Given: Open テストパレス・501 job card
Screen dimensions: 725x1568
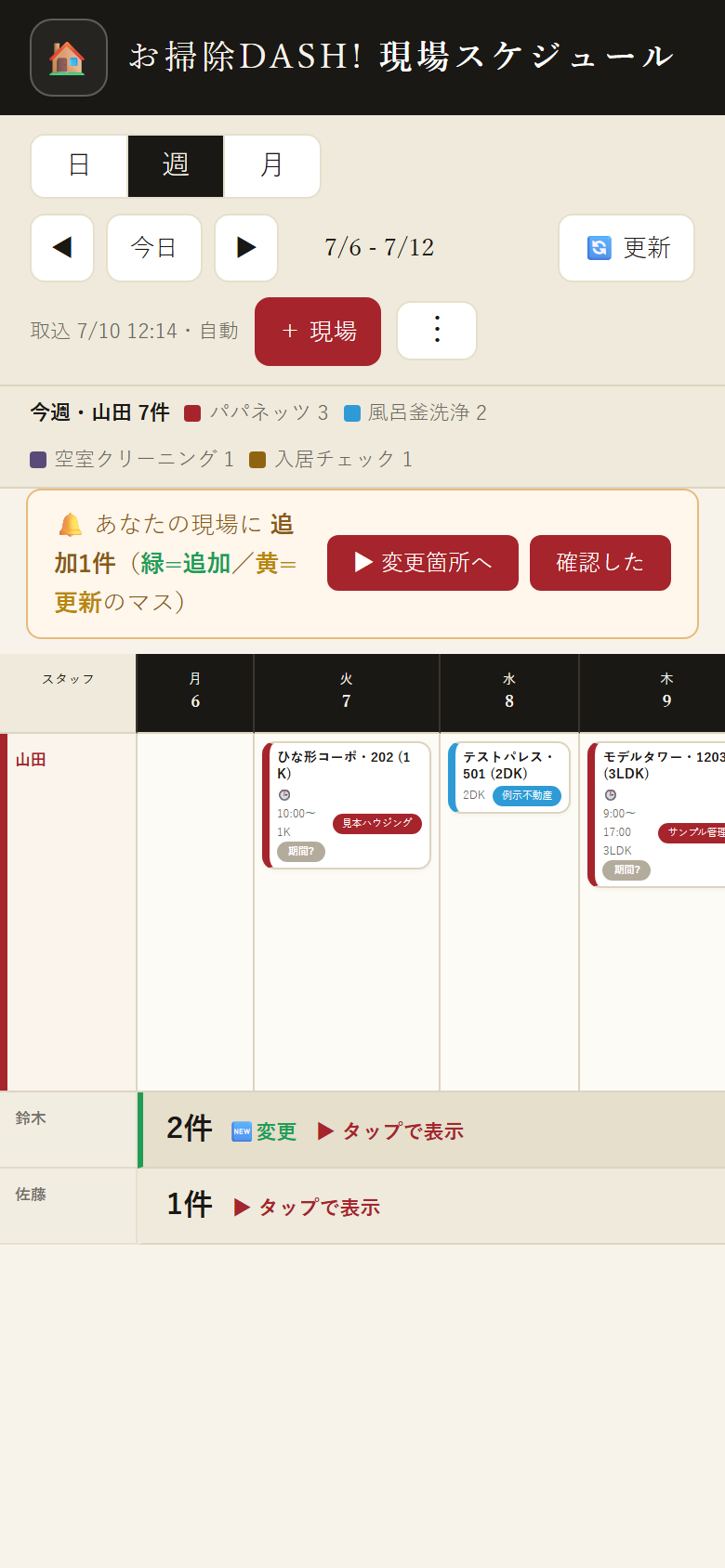Looking at the screenshot, I should click(x=509, y=777).
